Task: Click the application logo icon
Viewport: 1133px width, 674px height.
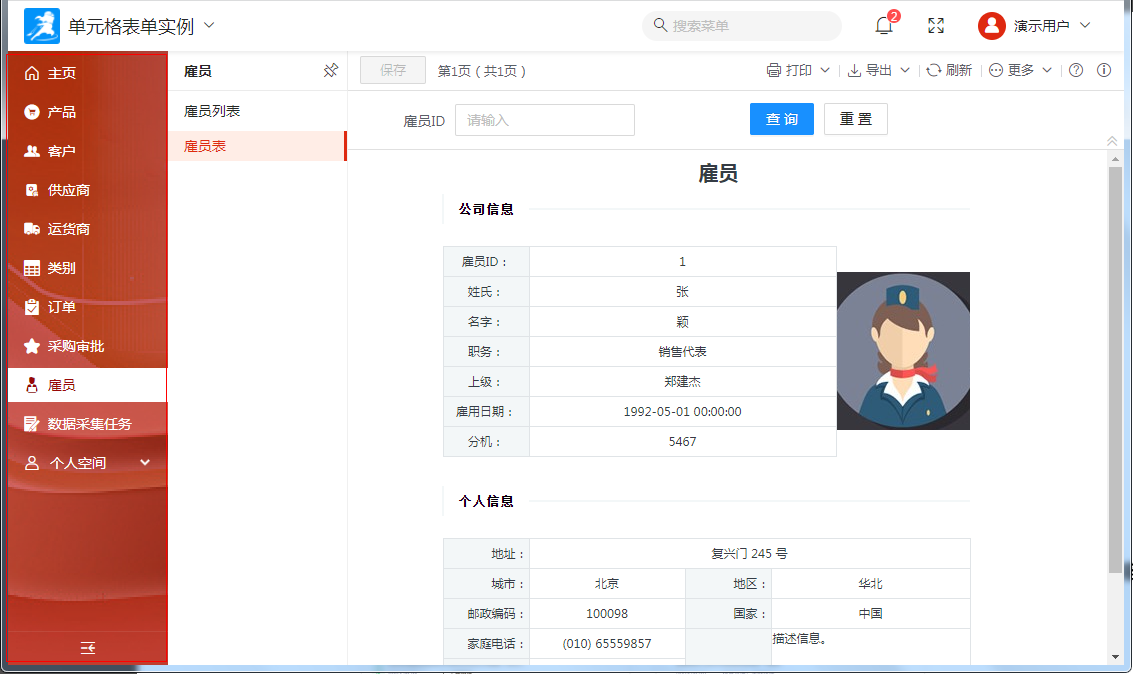Action: (x=42, y=26)
